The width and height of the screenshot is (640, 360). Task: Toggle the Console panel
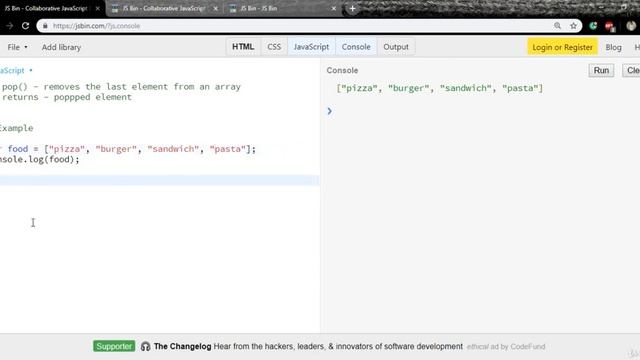pyautogui.click(x=356, y=47)
